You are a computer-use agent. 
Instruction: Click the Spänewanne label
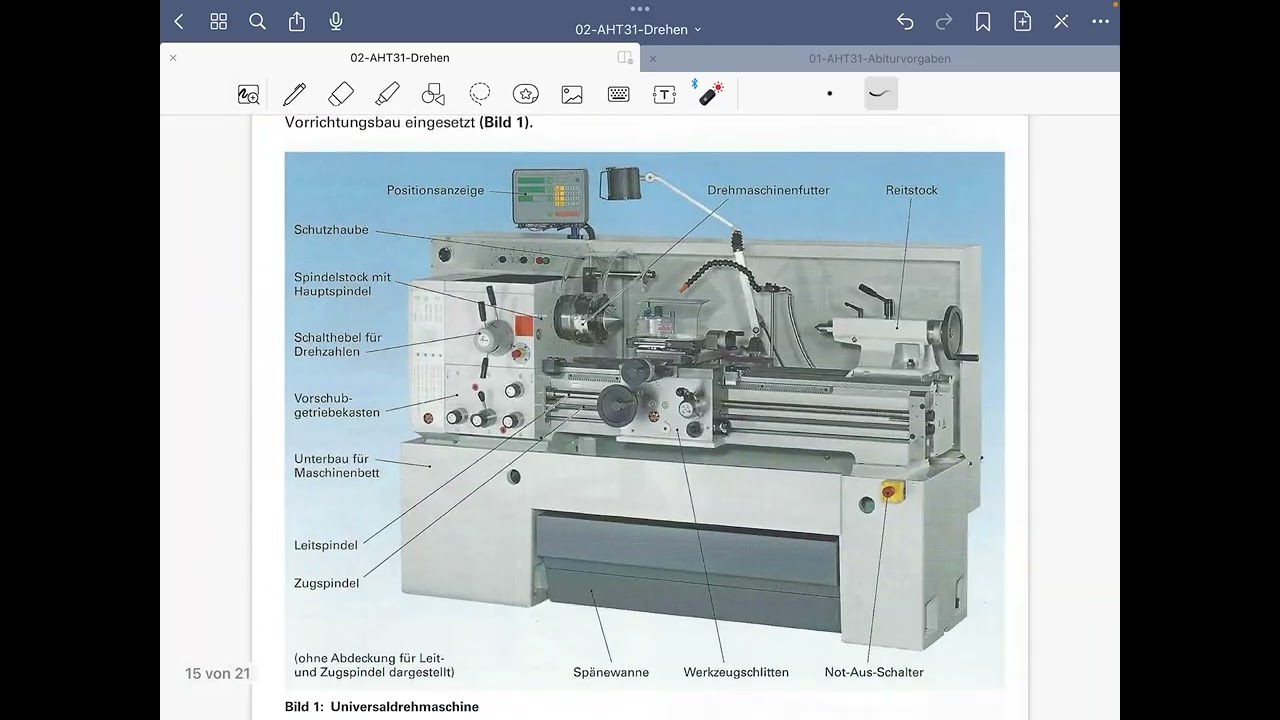tap(611, 672)
